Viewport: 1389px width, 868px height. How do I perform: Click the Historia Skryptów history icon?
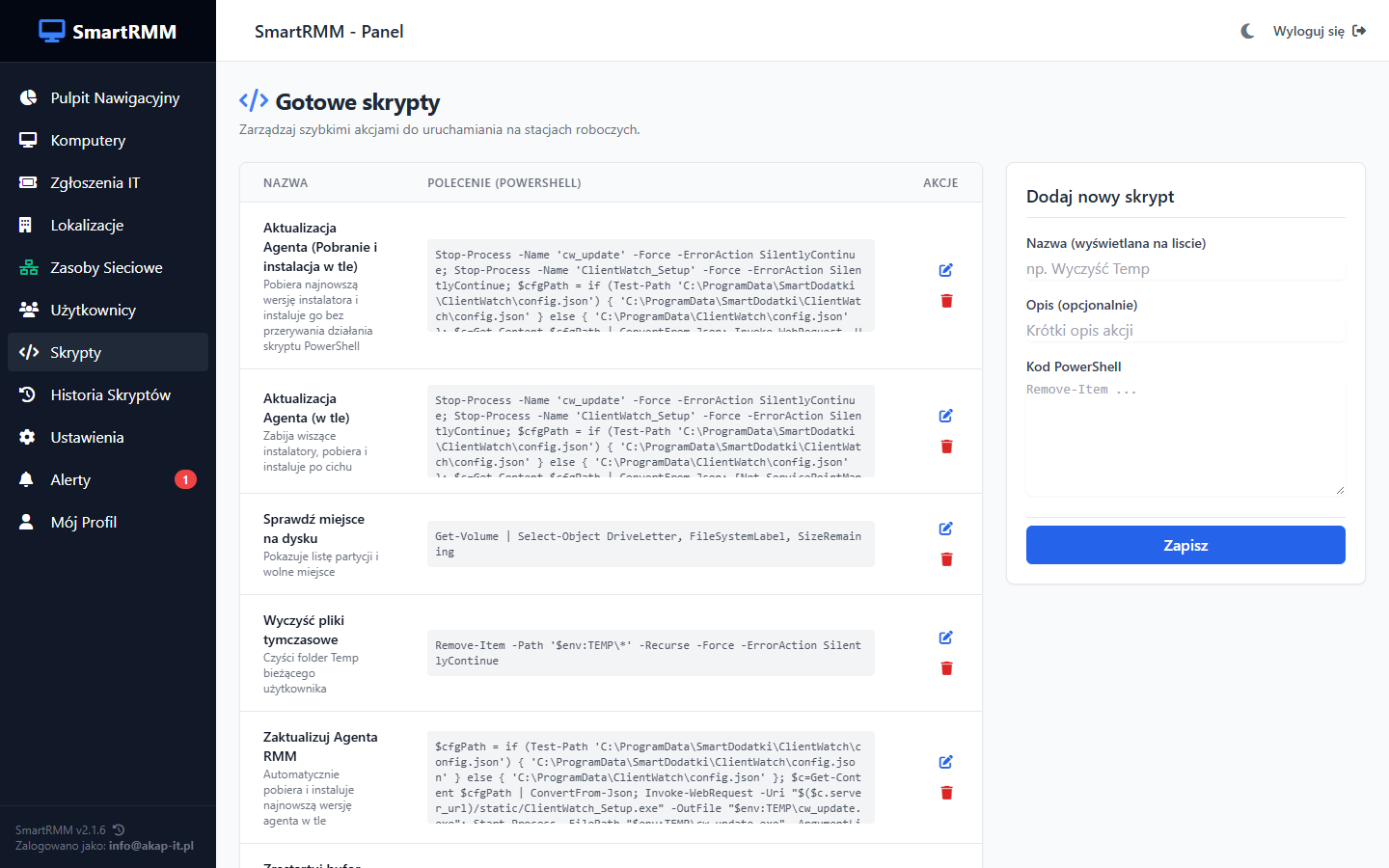point(28,394)
